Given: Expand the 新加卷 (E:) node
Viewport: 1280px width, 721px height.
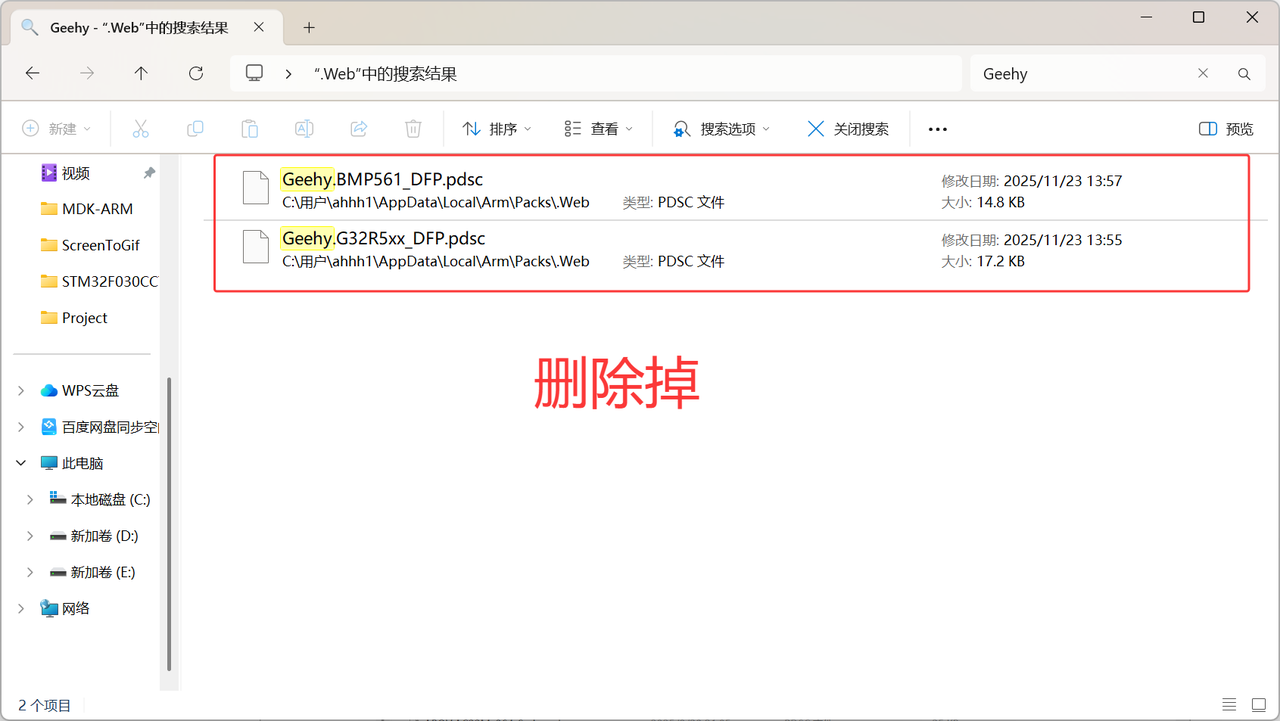Looking at the screenshot, I should (31, 573).
